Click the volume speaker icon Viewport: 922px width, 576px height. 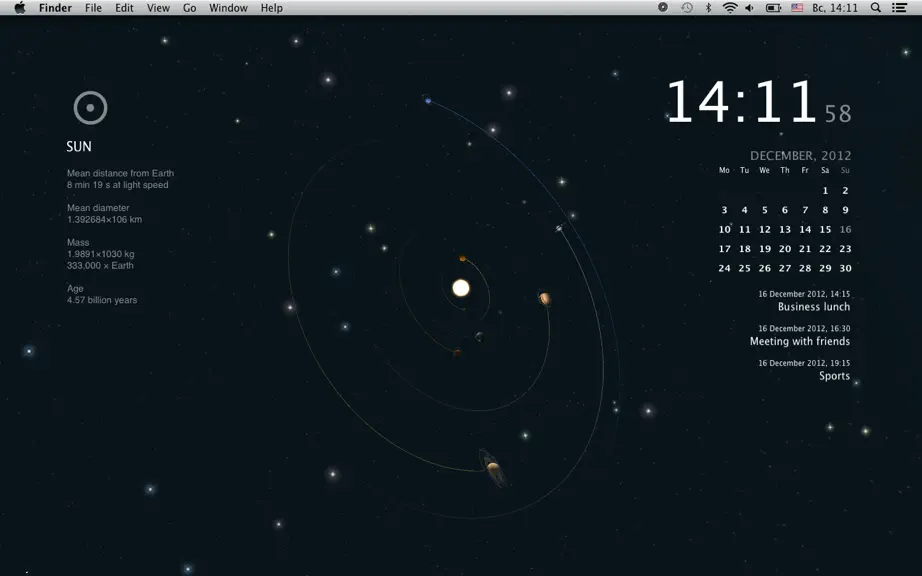click(x=750, y=8)
